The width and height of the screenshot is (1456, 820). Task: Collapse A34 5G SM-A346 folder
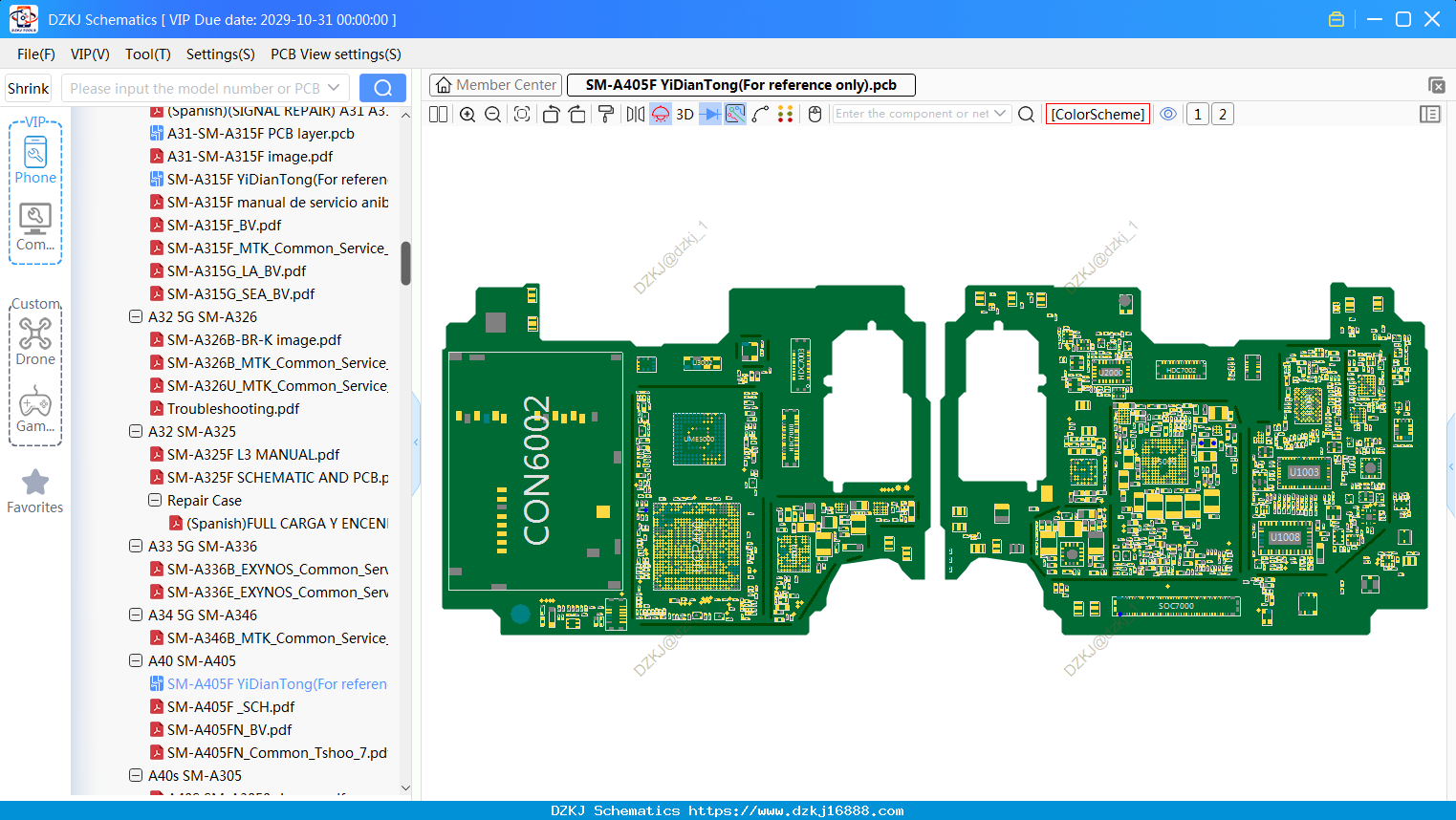pyautogui.click(x=136, y=615)
